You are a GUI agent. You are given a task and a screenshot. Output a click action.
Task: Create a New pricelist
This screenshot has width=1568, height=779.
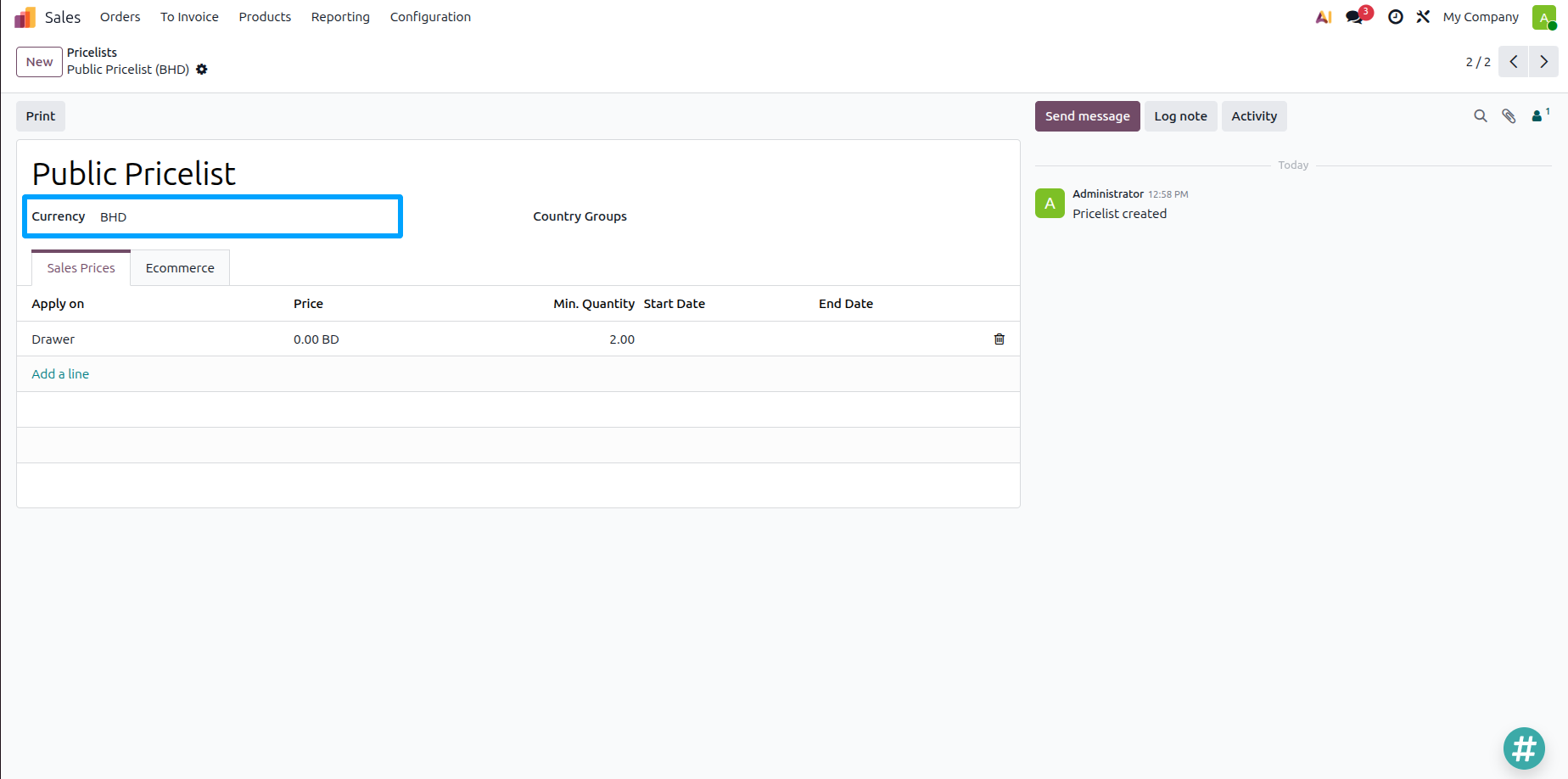click(39, 62)
